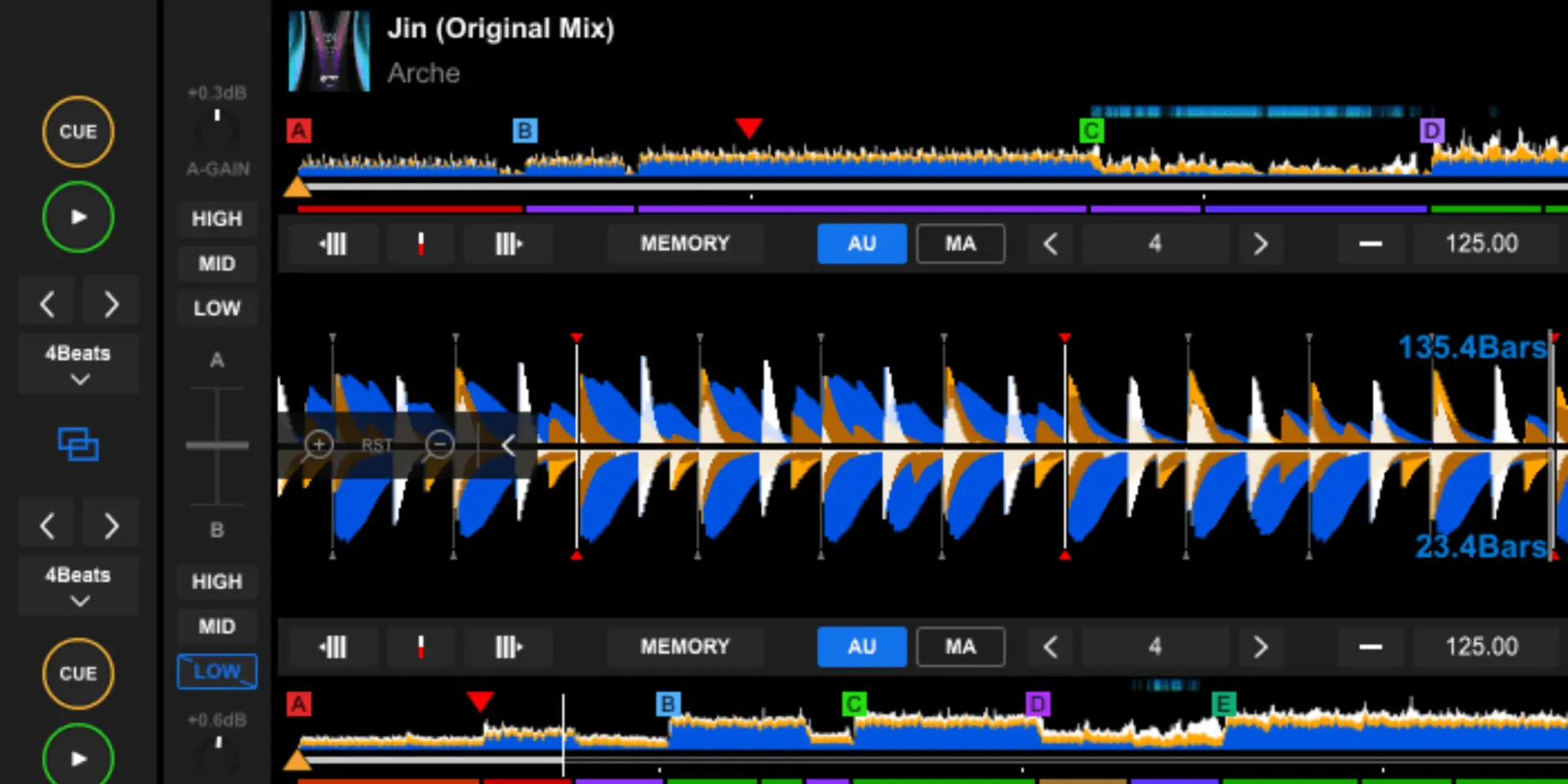
Task: Open top deck MEMORY cue list
Action: pos(684,243)
